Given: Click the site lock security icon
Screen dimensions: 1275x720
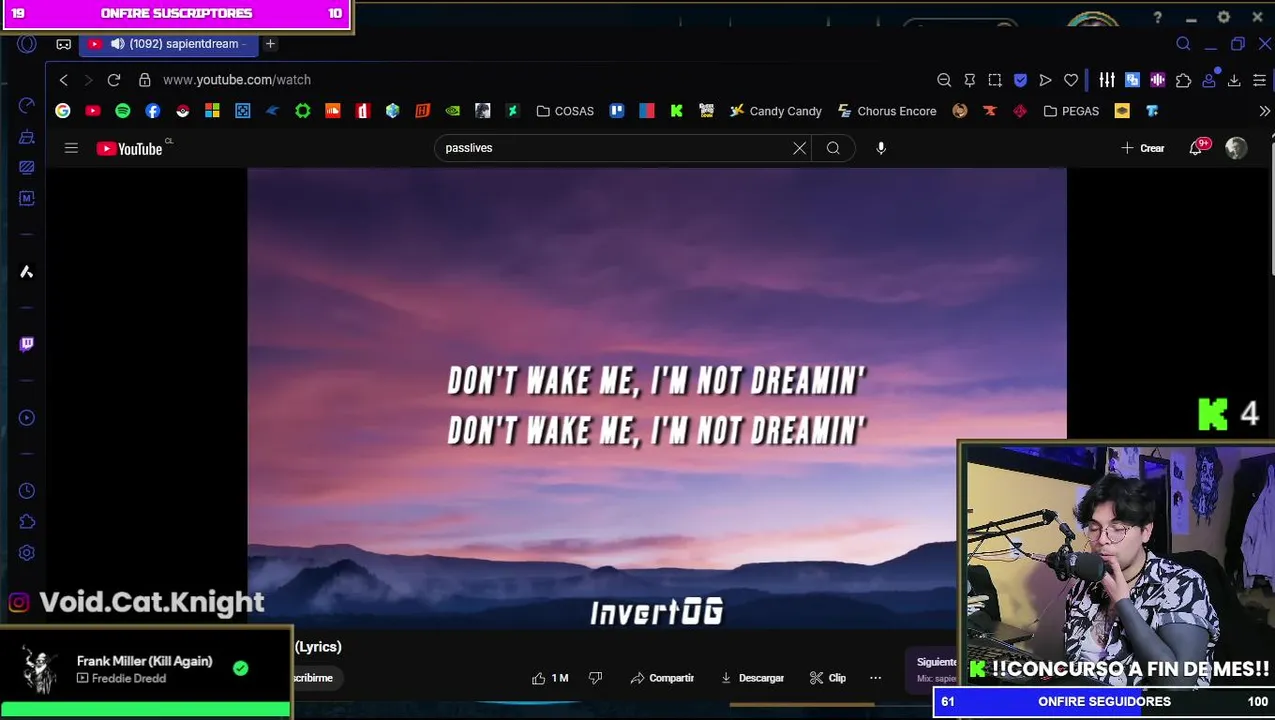Looking at the screenshot, I should 145,80.
